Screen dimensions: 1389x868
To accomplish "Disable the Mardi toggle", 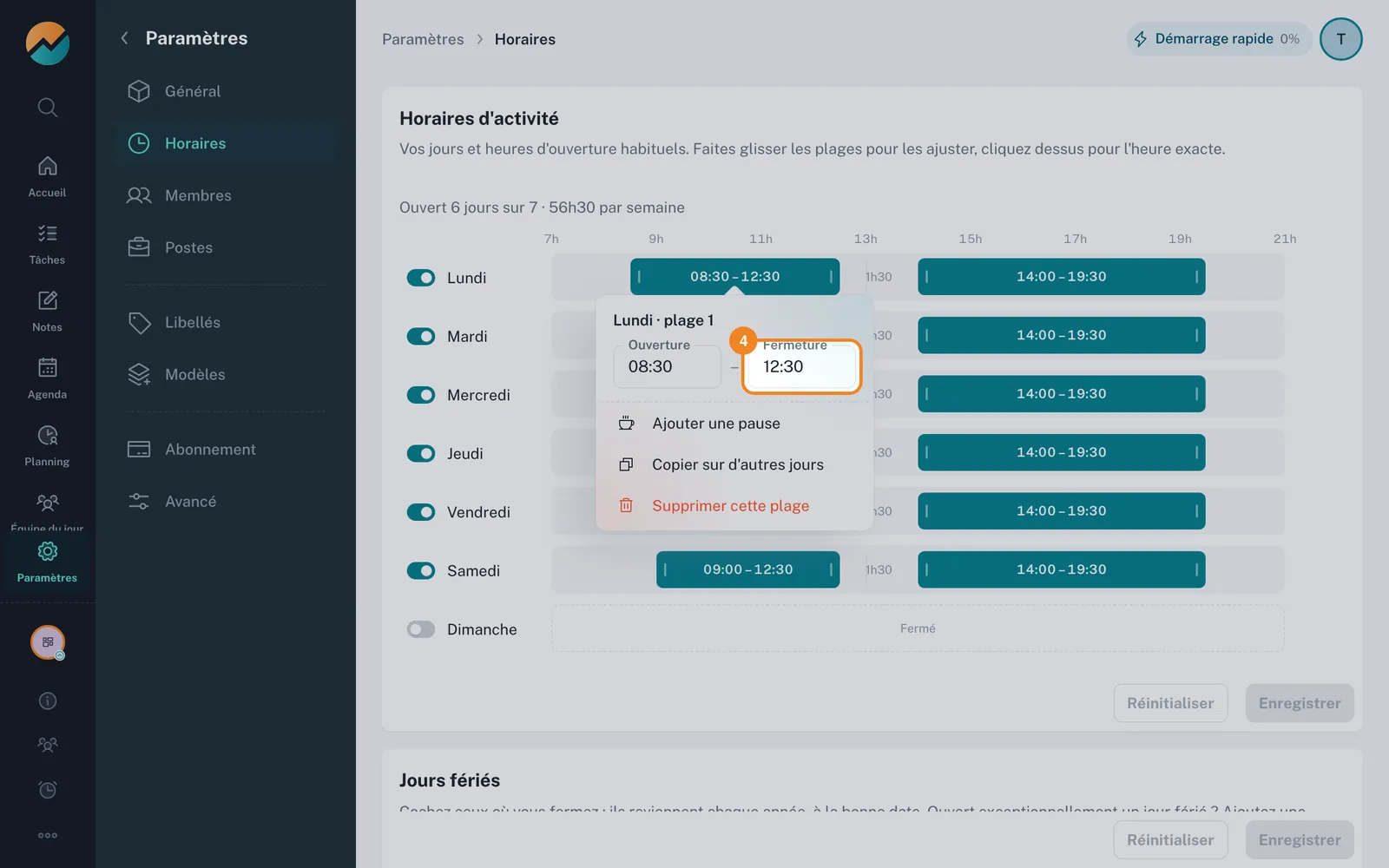I will pyautogui.click(x=421, y=336).
